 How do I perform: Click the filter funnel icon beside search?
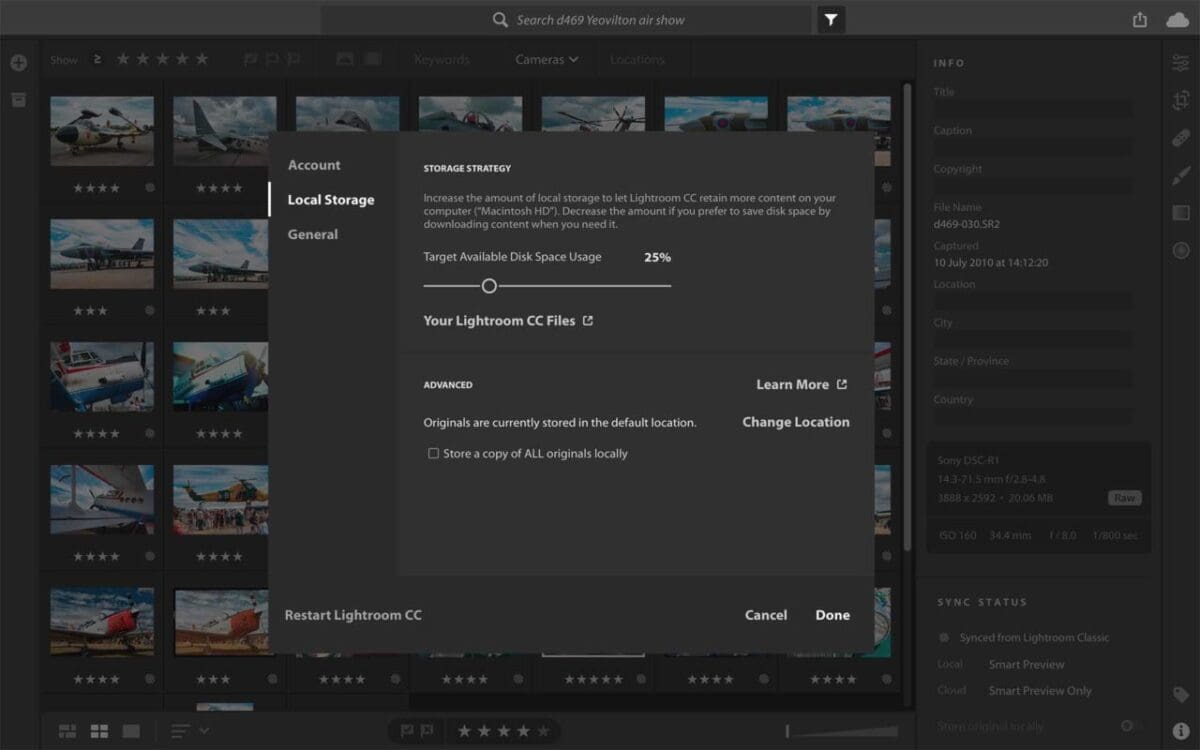[x=831, y=19]
